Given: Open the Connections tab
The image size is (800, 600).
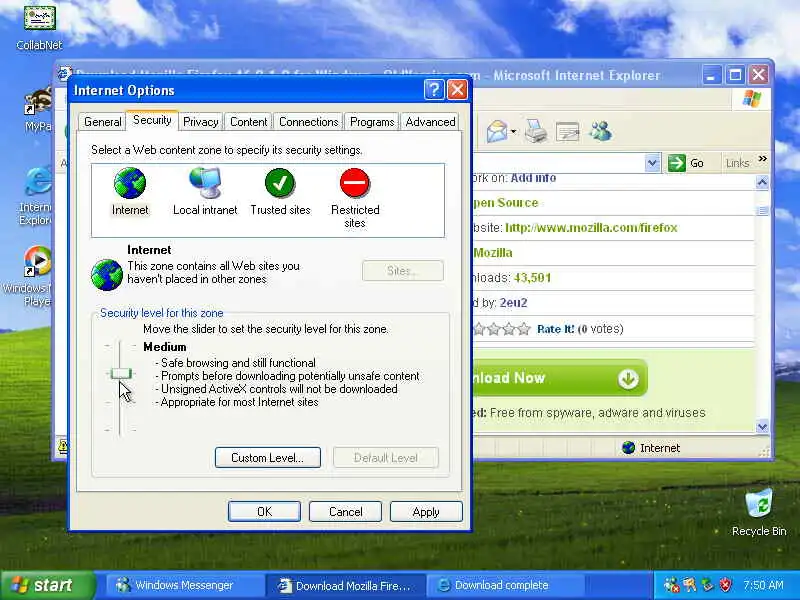Looking at the screenshot, I should click(x=308, y=122).
